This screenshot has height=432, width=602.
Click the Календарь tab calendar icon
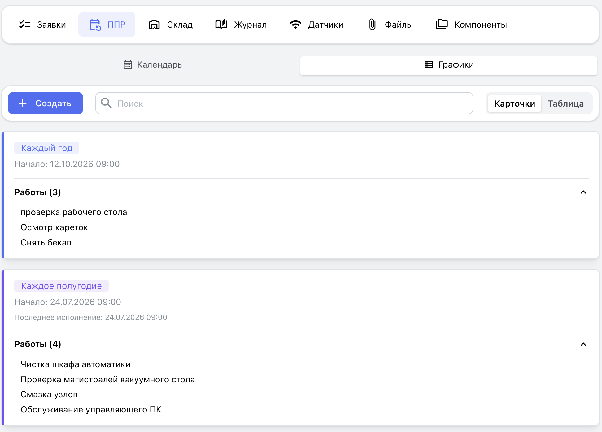(128, 65)
